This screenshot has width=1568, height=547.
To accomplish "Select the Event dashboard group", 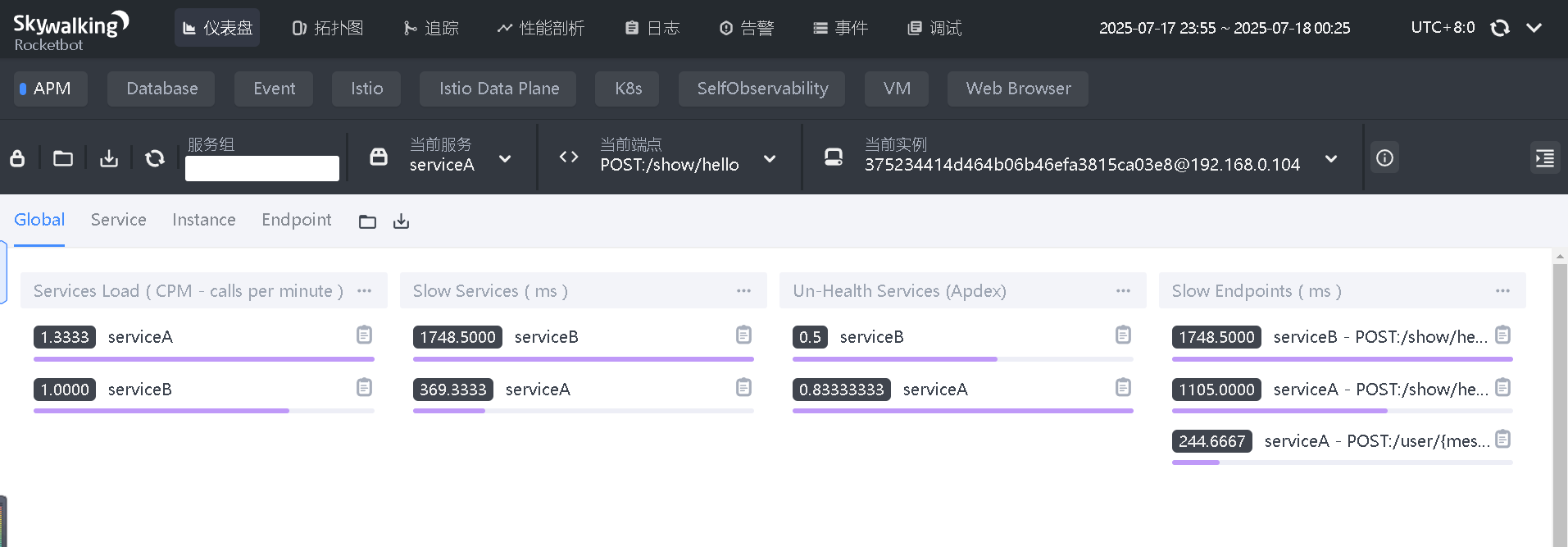I will click(274, 89).
